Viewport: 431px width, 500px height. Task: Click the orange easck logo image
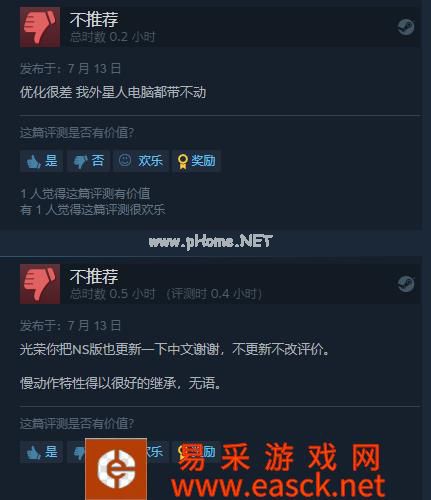tap(116, 469)
